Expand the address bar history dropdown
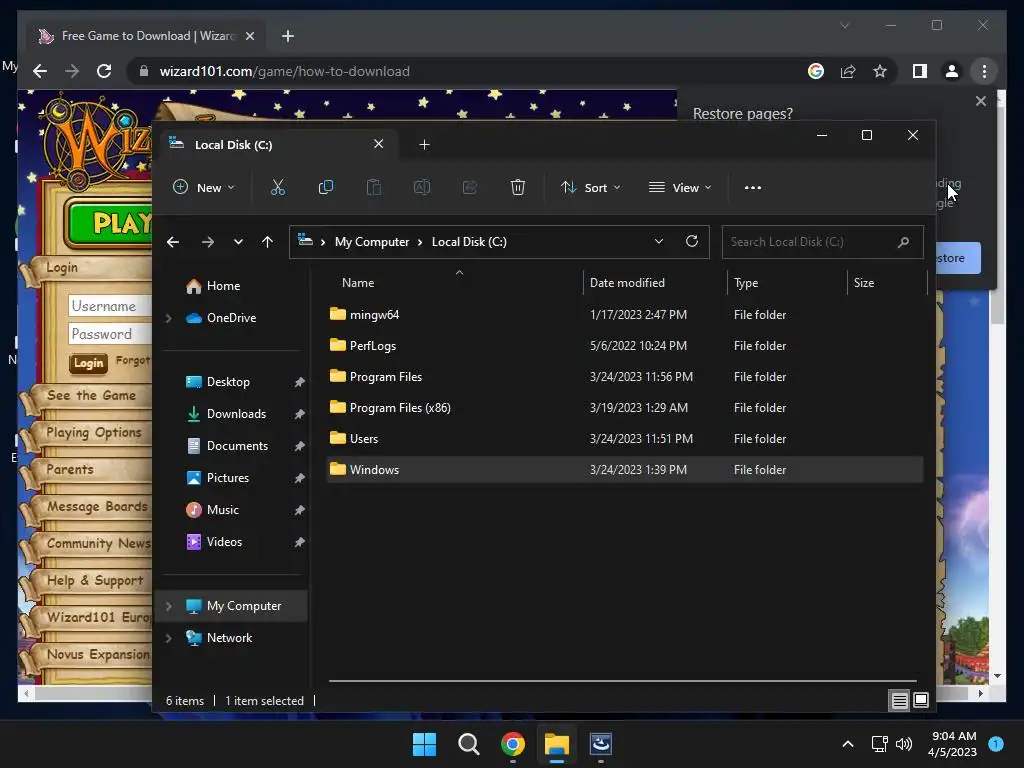The height and width of the screenshot is (768, 1024). tap(659, 241)
